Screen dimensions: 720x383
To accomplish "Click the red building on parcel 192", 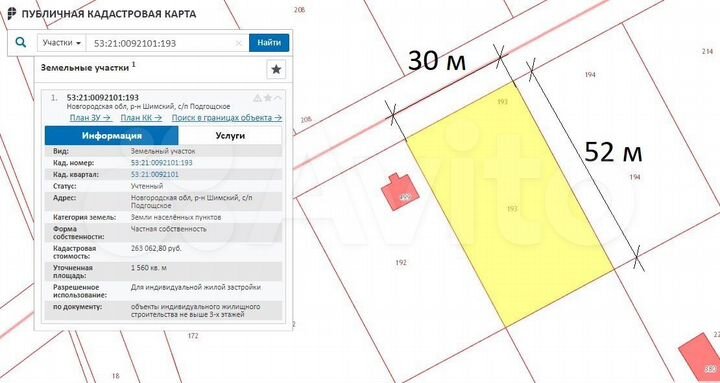I will 401,192.
